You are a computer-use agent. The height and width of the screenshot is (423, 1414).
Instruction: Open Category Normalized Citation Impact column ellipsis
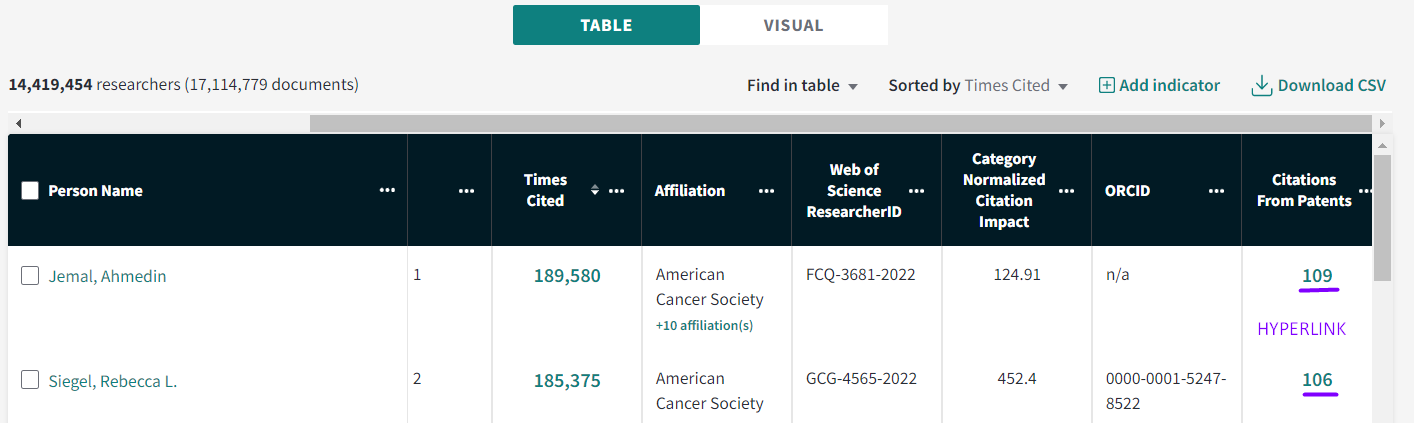1067,190
